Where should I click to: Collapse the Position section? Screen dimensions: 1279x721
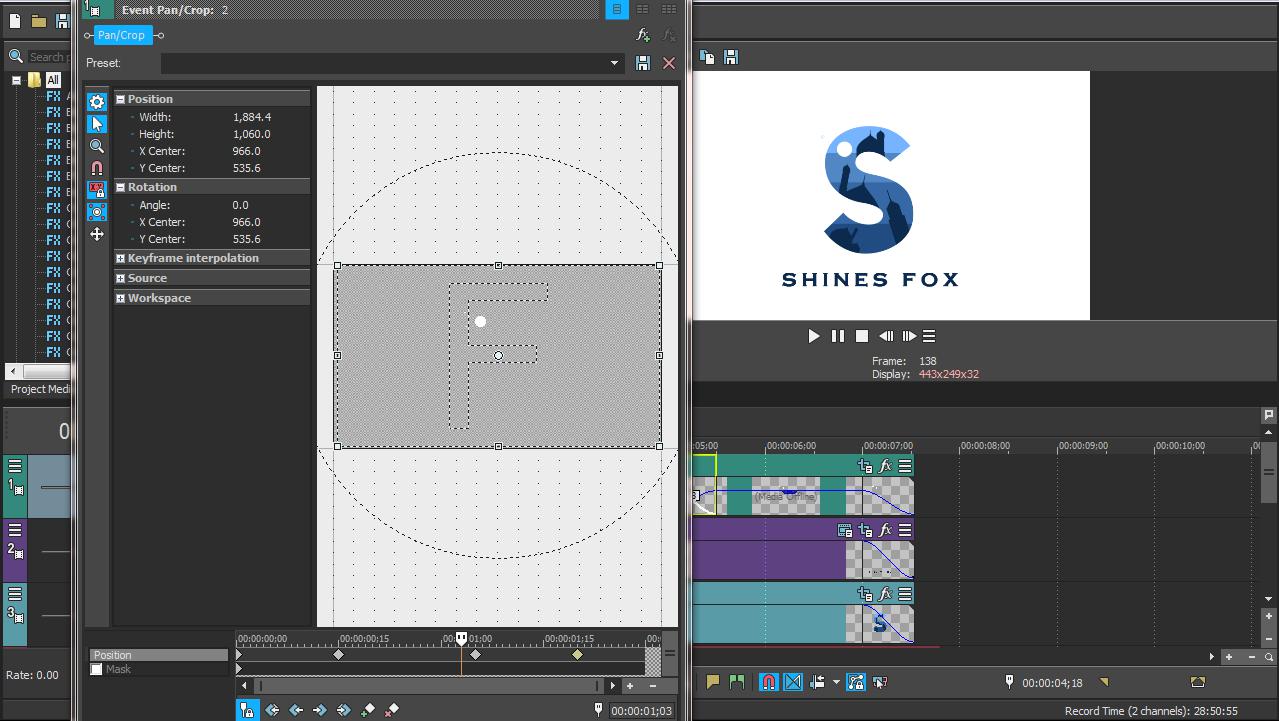coord(119,98)
